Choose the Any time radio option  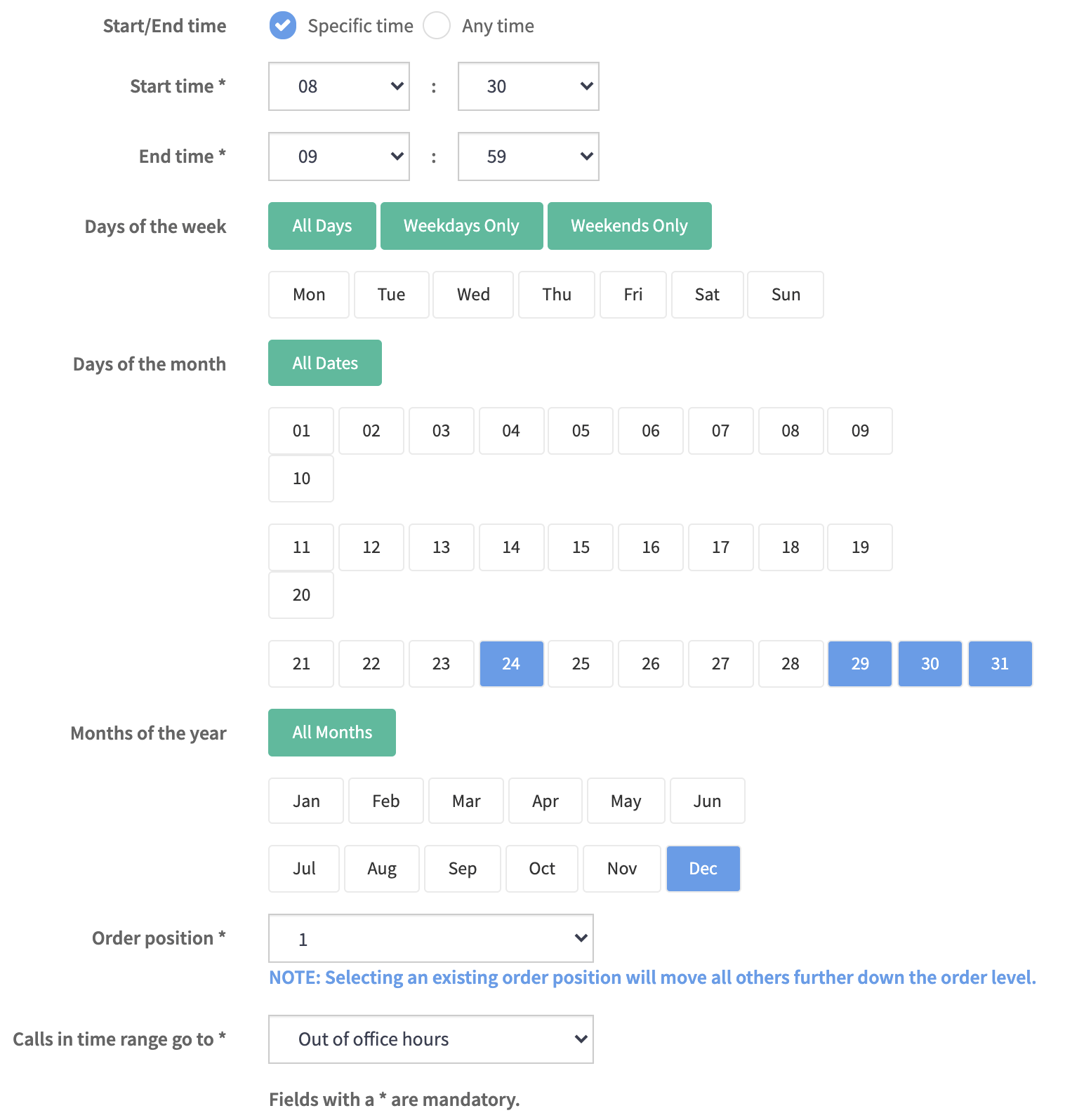437,26
